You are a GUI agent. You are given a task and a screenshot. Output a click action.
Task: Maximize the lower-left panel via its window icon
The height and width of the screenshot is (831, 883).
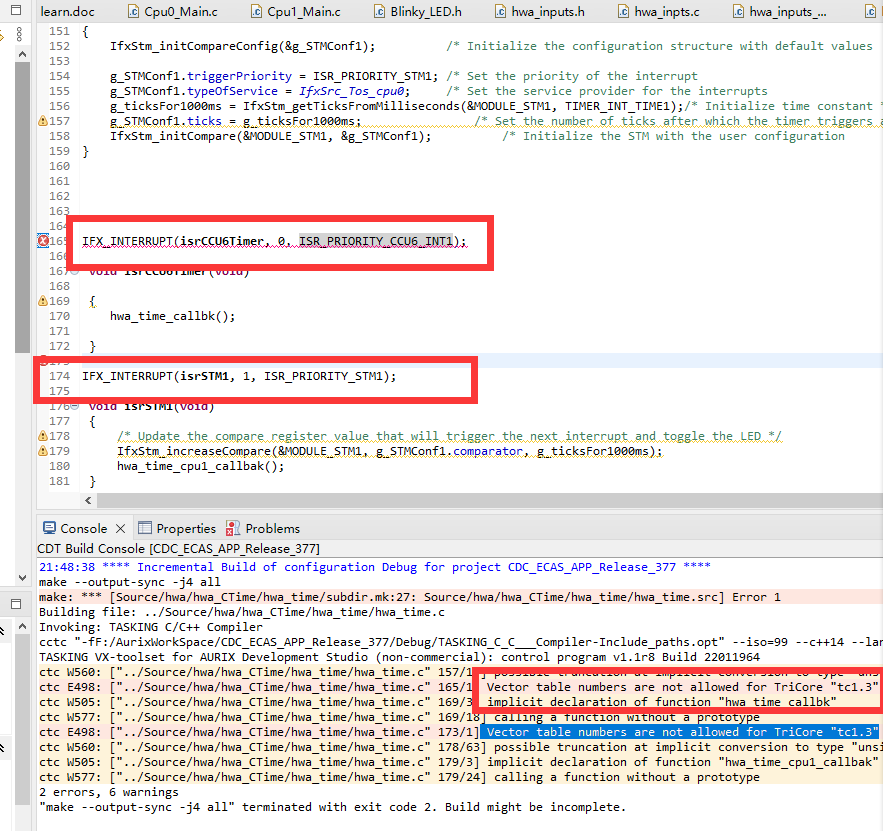coord(16,604)
